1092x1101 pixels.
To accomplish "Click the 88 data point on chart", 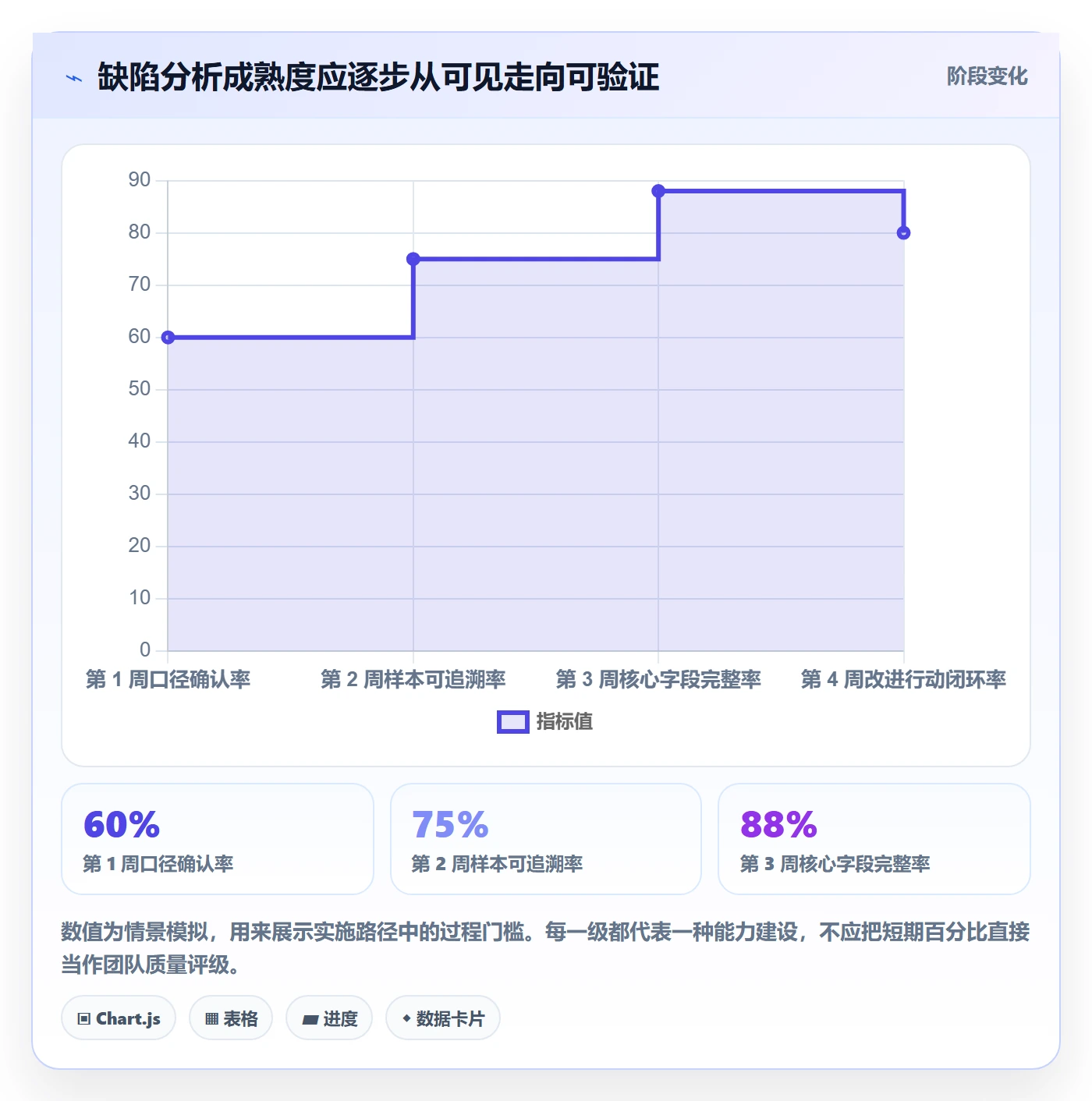I will [658, 191].
